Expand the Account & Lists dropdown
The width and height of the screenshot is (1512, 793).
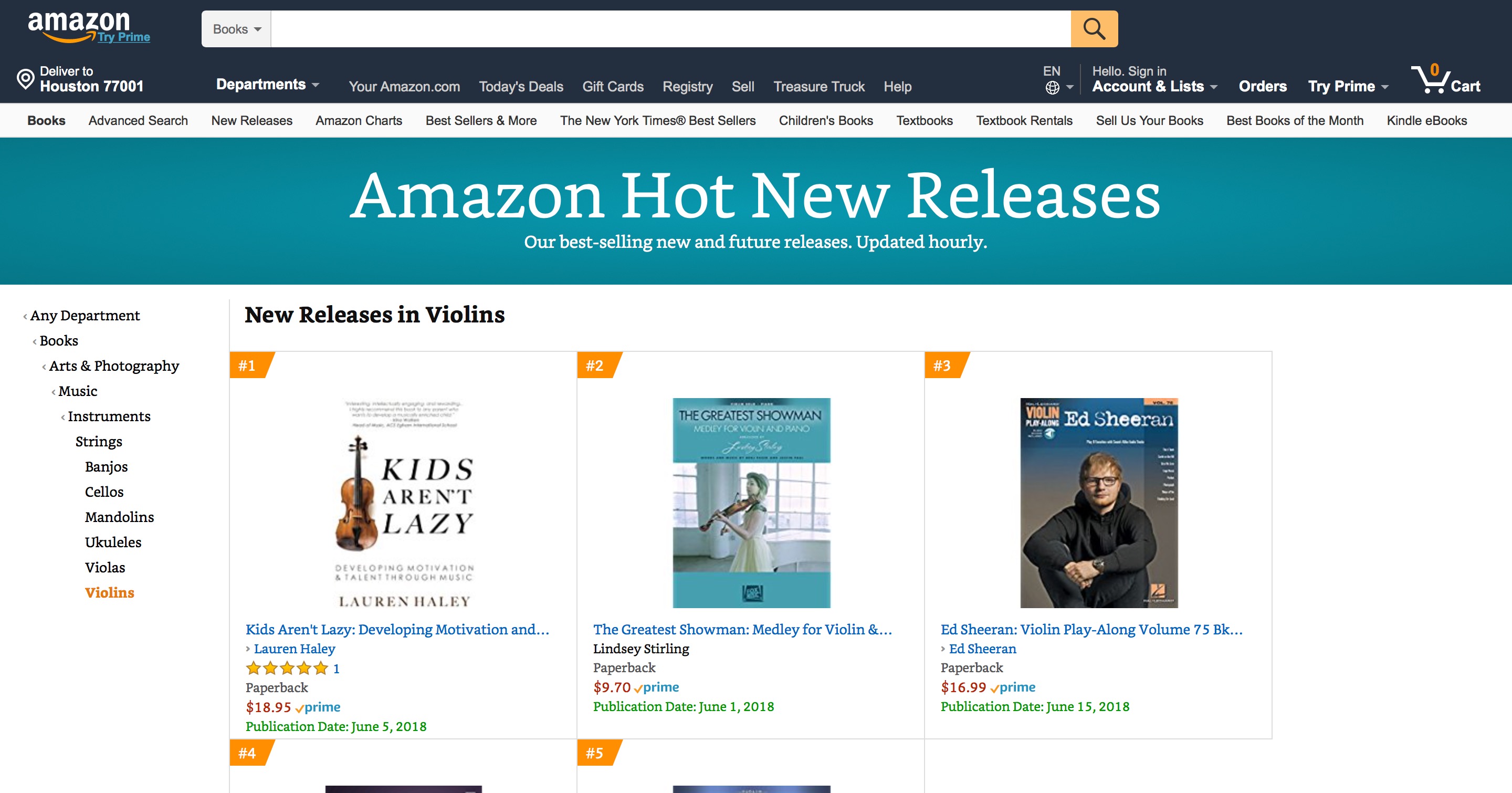[x=1154, y=86]
